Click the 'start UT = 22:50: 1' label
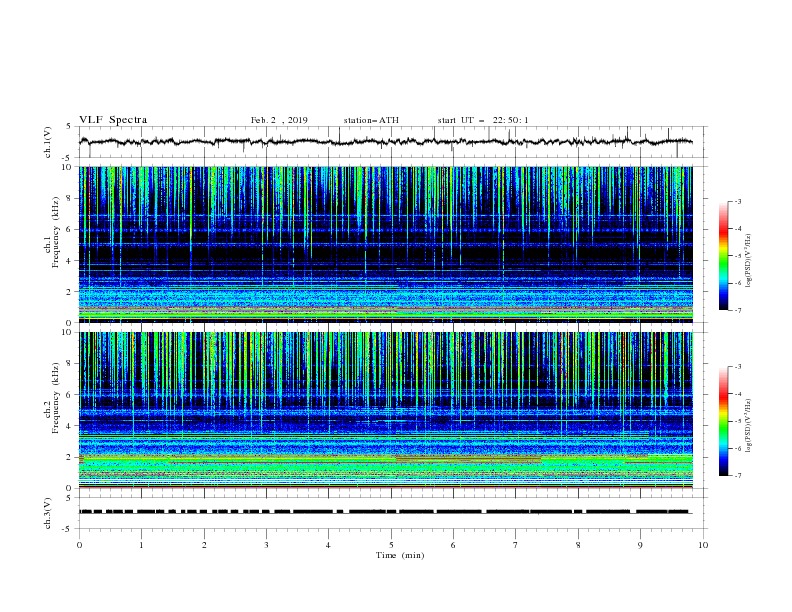Image resolution: width=792 pixels, height=612 pixels. pyautogui.click(x=483, y=120)
